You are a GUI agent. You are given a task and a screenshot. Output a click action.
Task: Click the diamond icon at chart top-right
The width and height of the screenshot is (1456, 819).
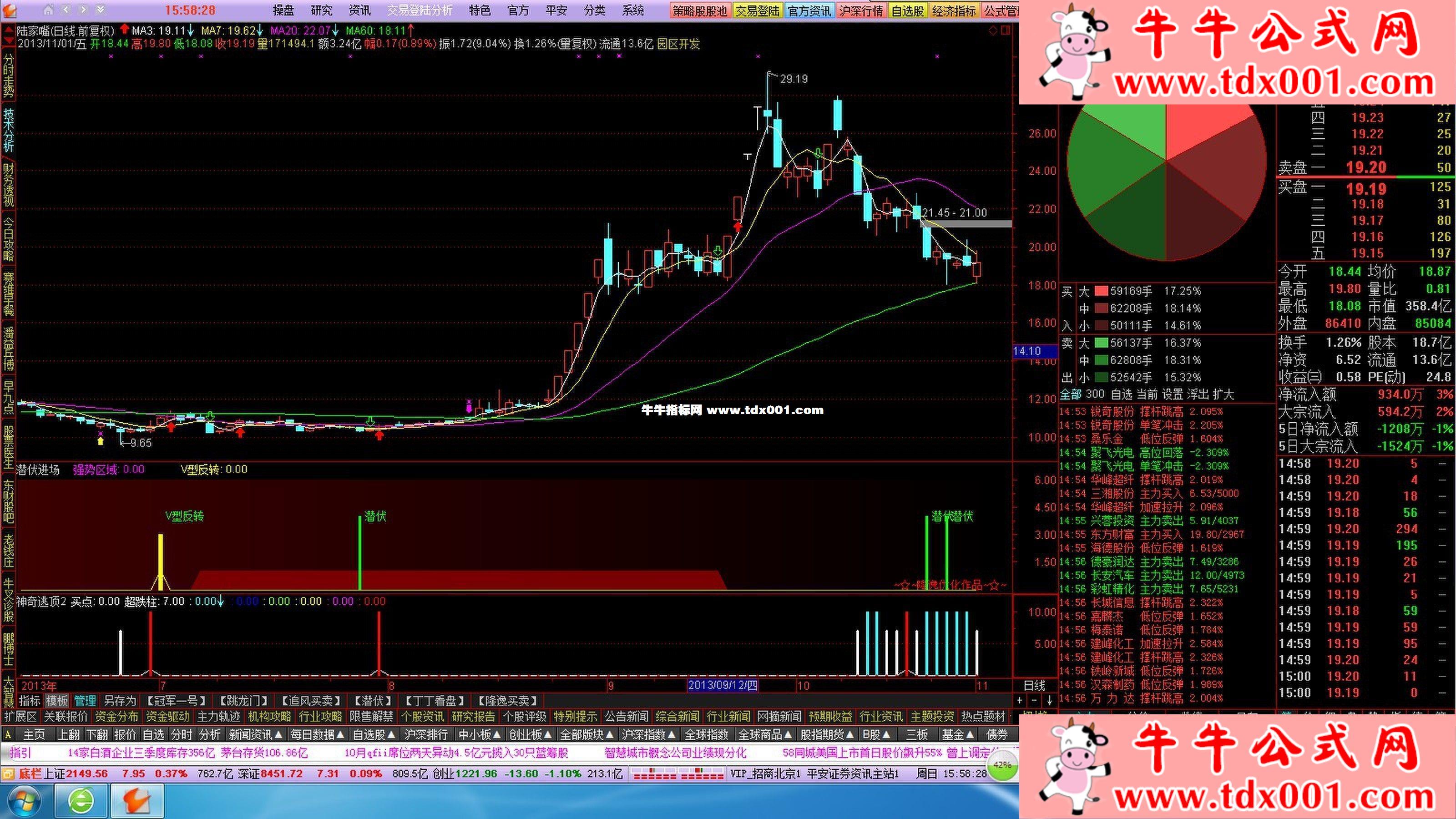pyautogui.click(x=993, y=30)
